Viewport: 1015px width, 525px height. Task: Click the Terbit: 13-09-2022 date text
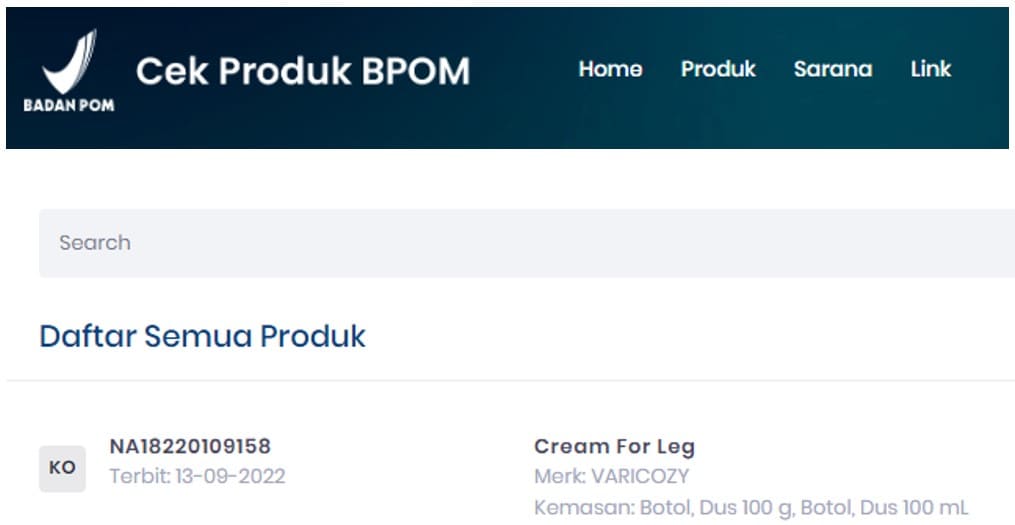tap(197, 476)
